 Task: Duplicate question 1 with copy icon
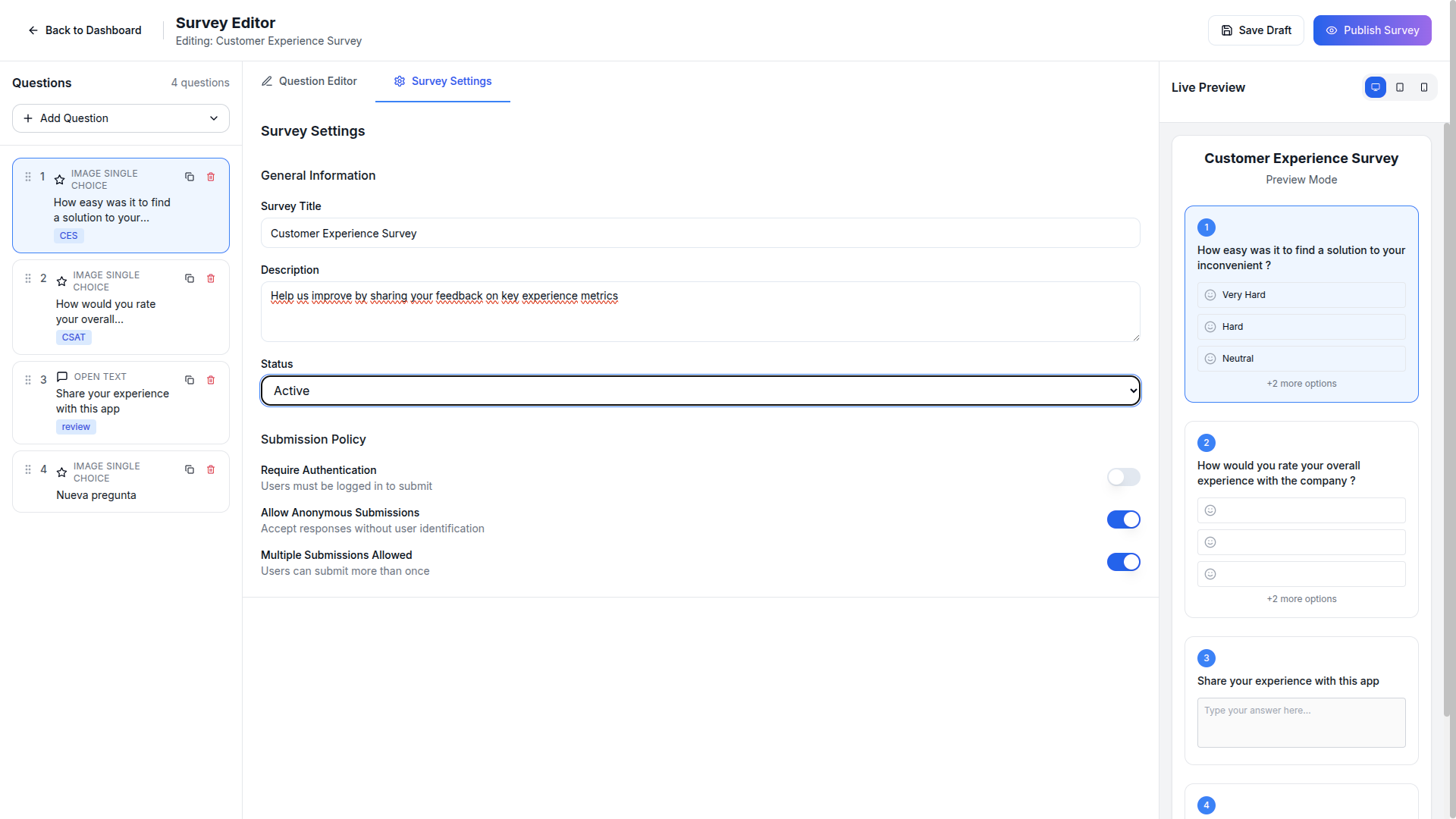(x=190, y=177)
